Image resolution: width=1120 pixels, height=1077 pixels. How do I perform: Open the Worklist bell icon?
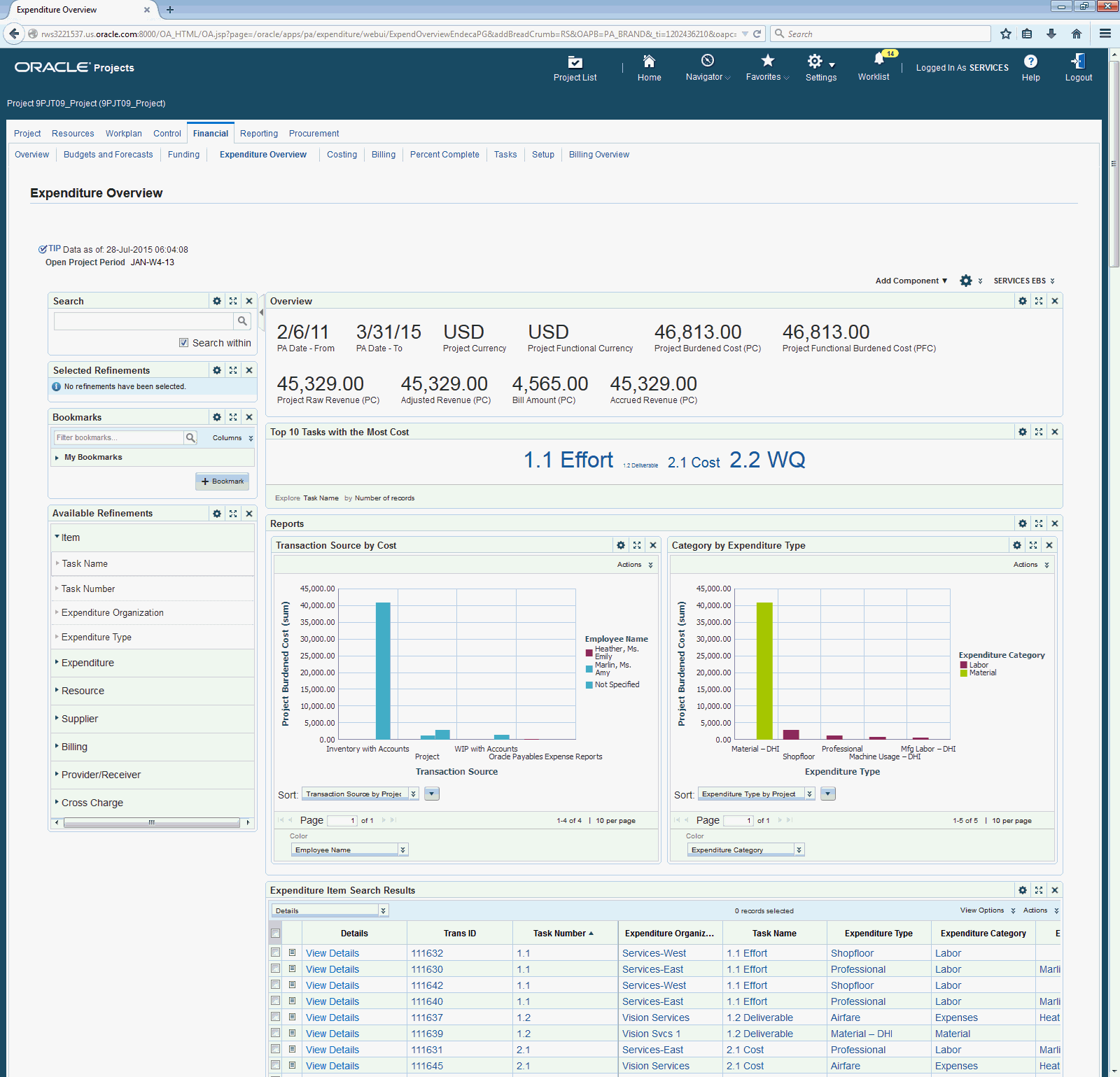879,59
